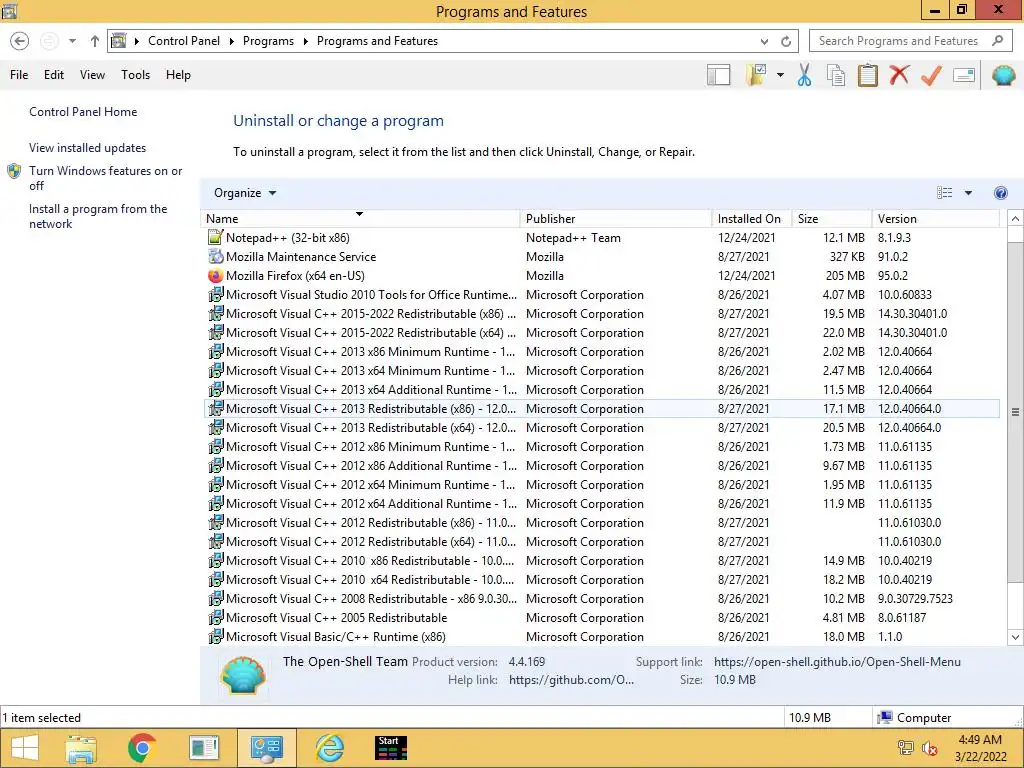Screen dimensions: 1024x768
Task: Click the list scrollbar down arrow
Action: coord(1015,637)
